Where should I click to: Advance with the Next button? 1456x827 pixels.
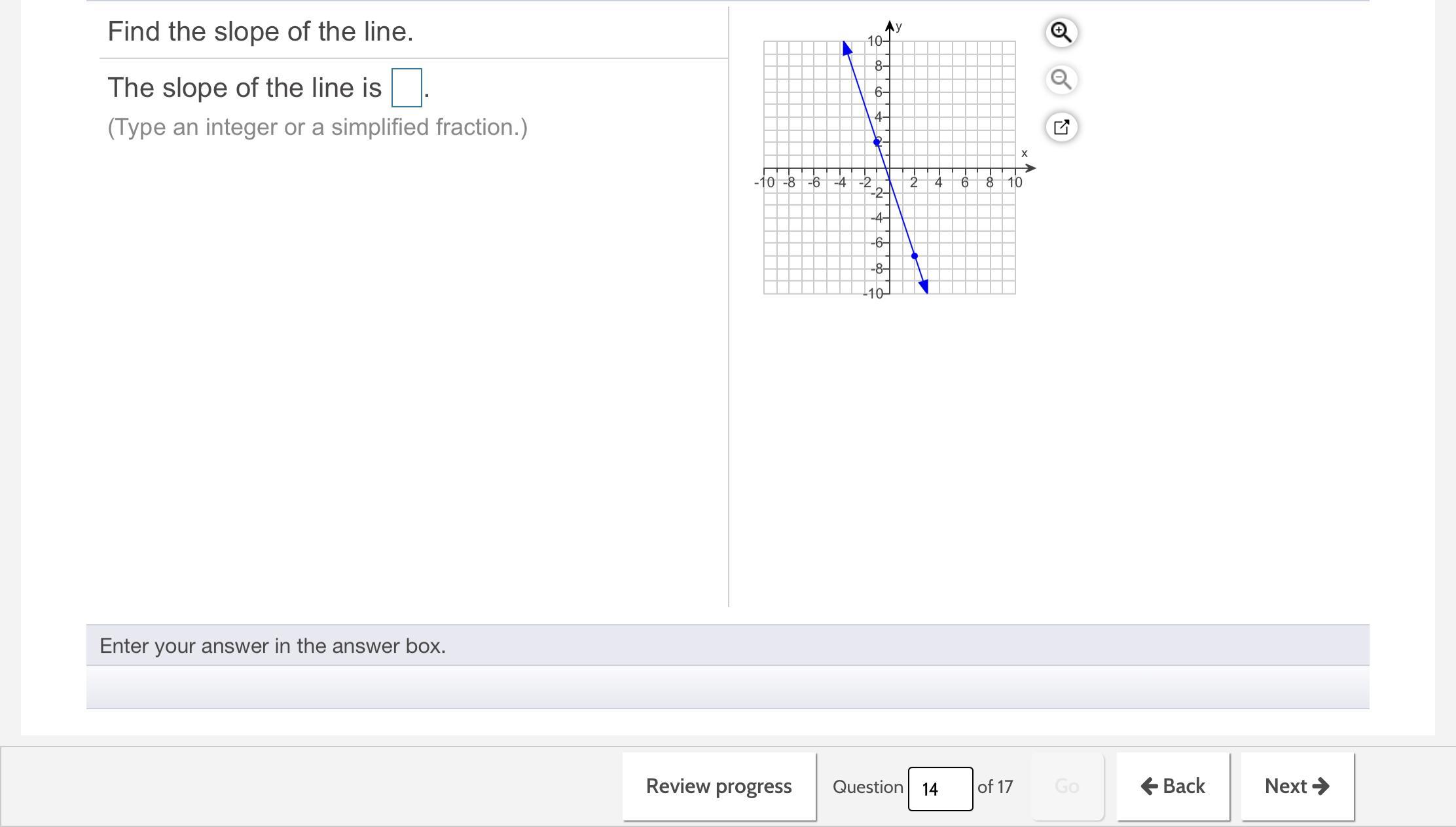coord(1297,786)
